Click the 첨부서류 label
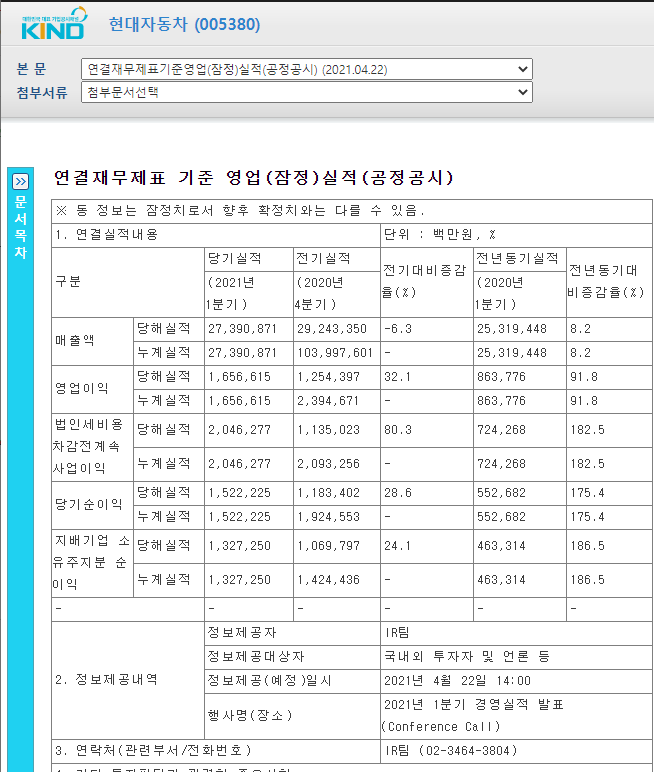Screen dimensions: 654x772 click(42, 93)
